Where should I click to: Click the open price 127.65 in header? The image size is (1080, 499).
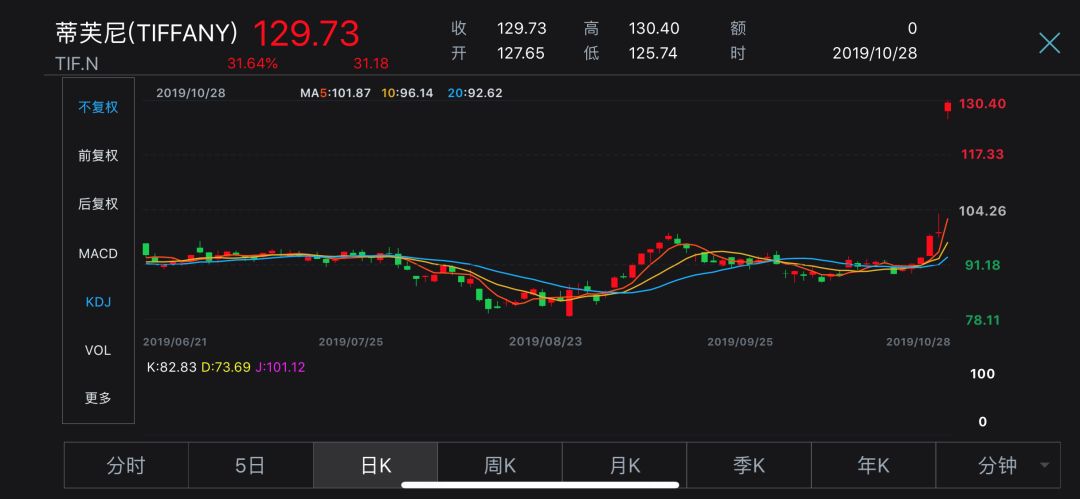pyautogui.click(x=521, y=53)
